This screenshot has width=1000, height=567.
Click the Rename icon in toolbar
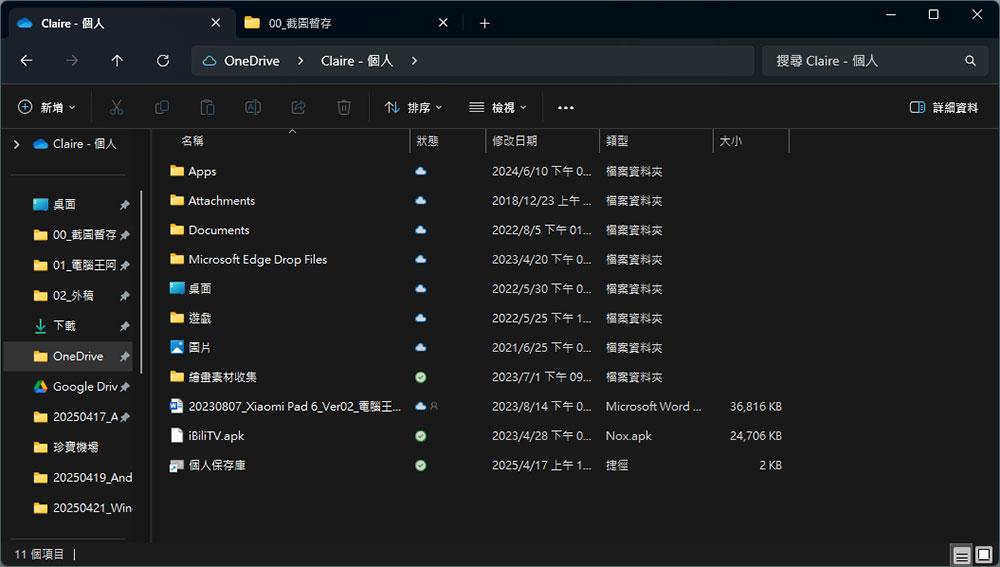[253, 107]
